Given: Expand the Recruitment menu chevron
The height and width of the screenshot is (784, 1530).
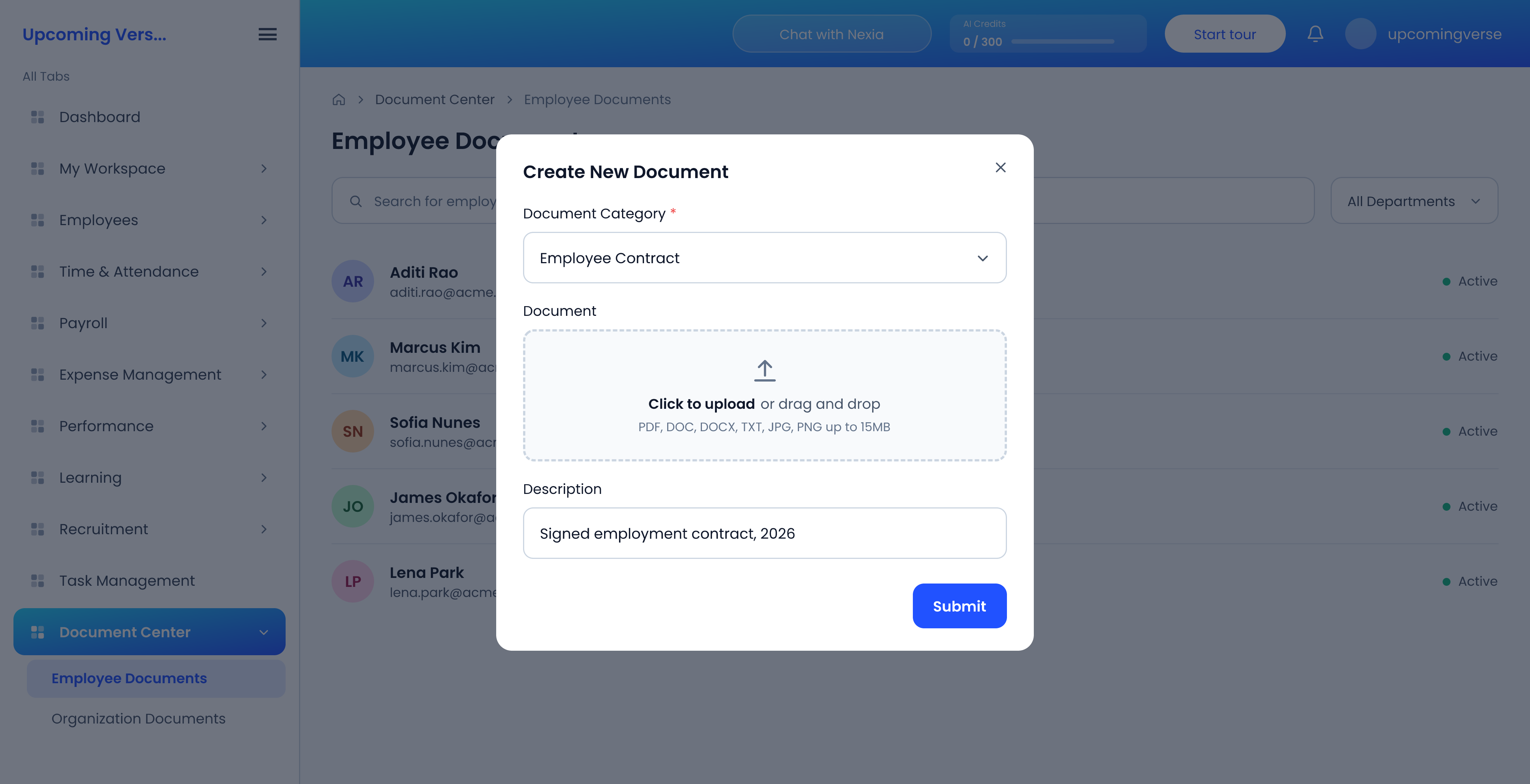Looking at the screenshot, I should [264, 529].
